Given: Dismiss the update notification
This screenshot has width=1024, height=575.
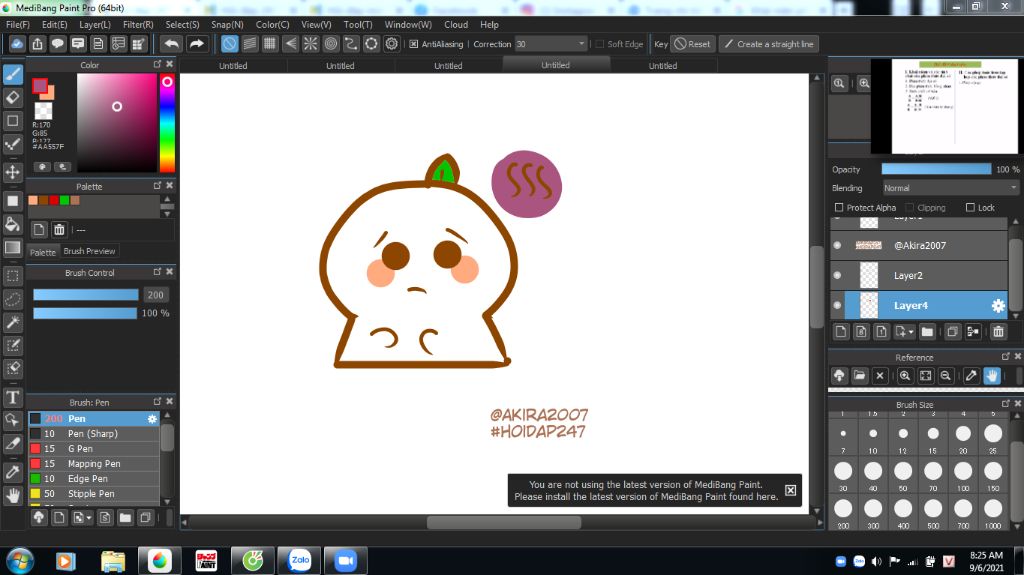Looking at the screenshot, I should 790,490.
